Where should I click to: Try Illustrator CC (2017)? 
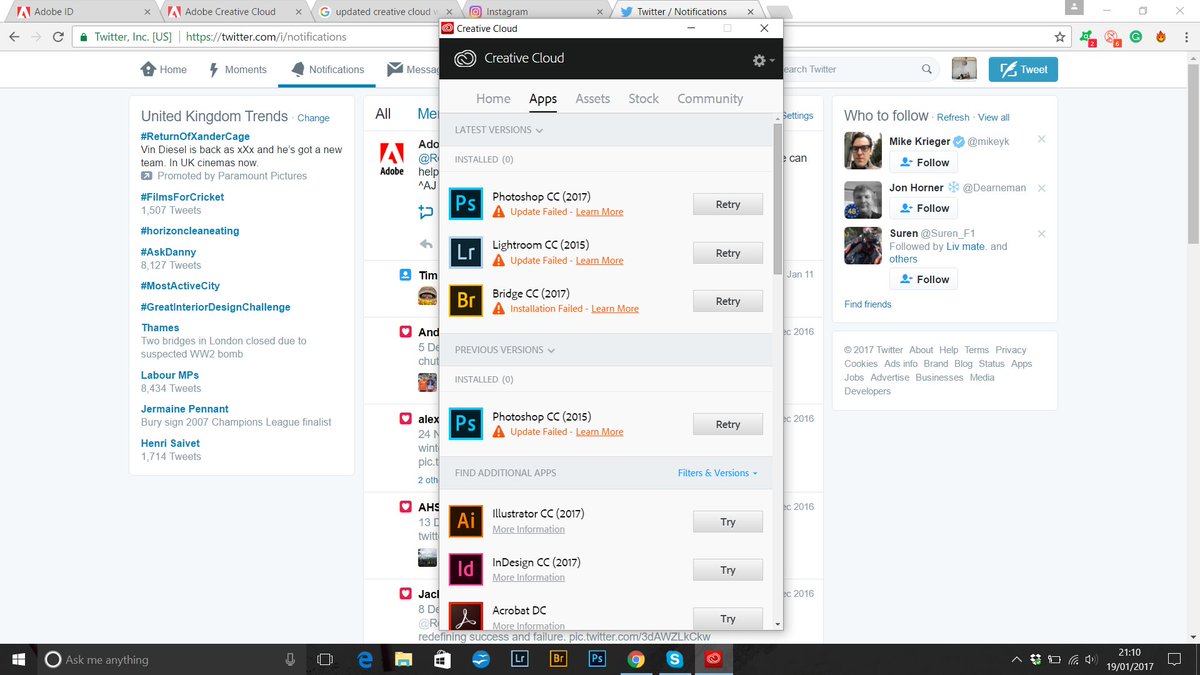(728, 521)
